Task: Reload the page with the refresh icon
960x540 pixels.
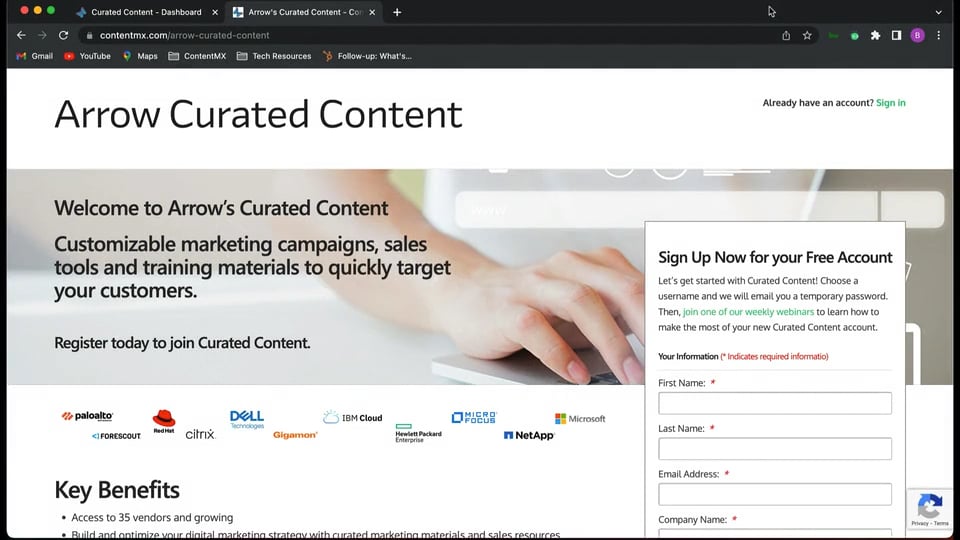Action: [x=63, y=36]
